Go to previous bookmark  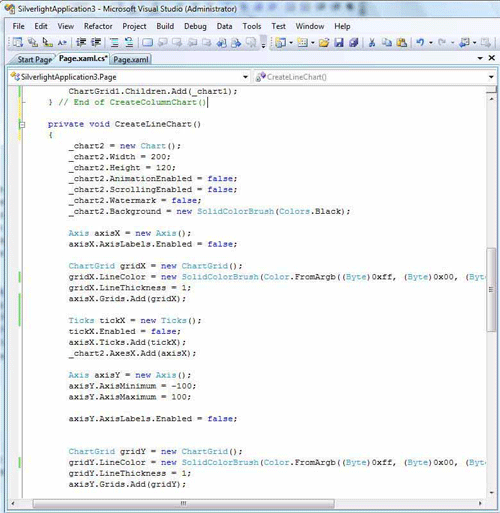[x=163, y=42]
